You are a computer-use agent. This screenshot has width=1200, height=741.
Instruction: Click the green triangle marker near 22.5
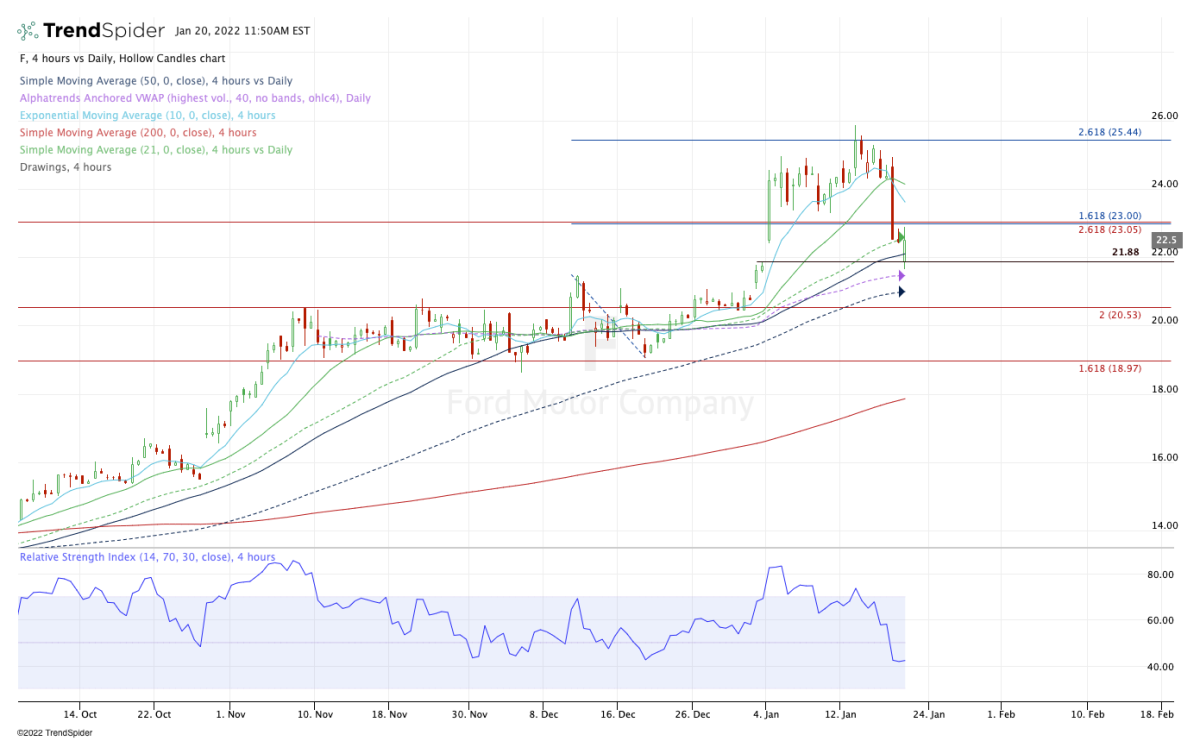pos(901,236)
